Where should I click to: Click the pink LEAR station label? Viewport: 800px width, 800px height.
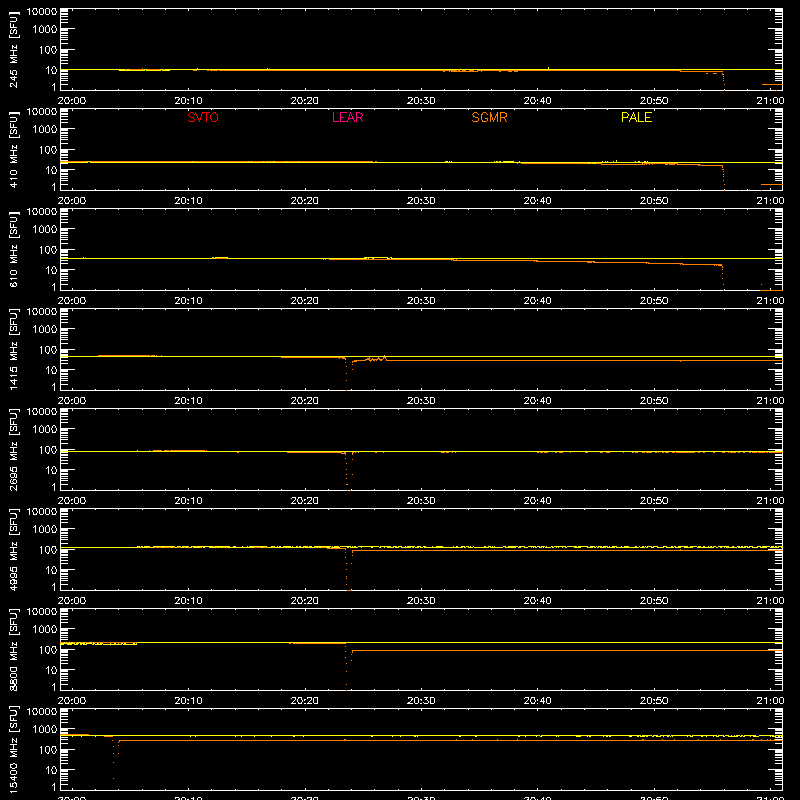347,117
